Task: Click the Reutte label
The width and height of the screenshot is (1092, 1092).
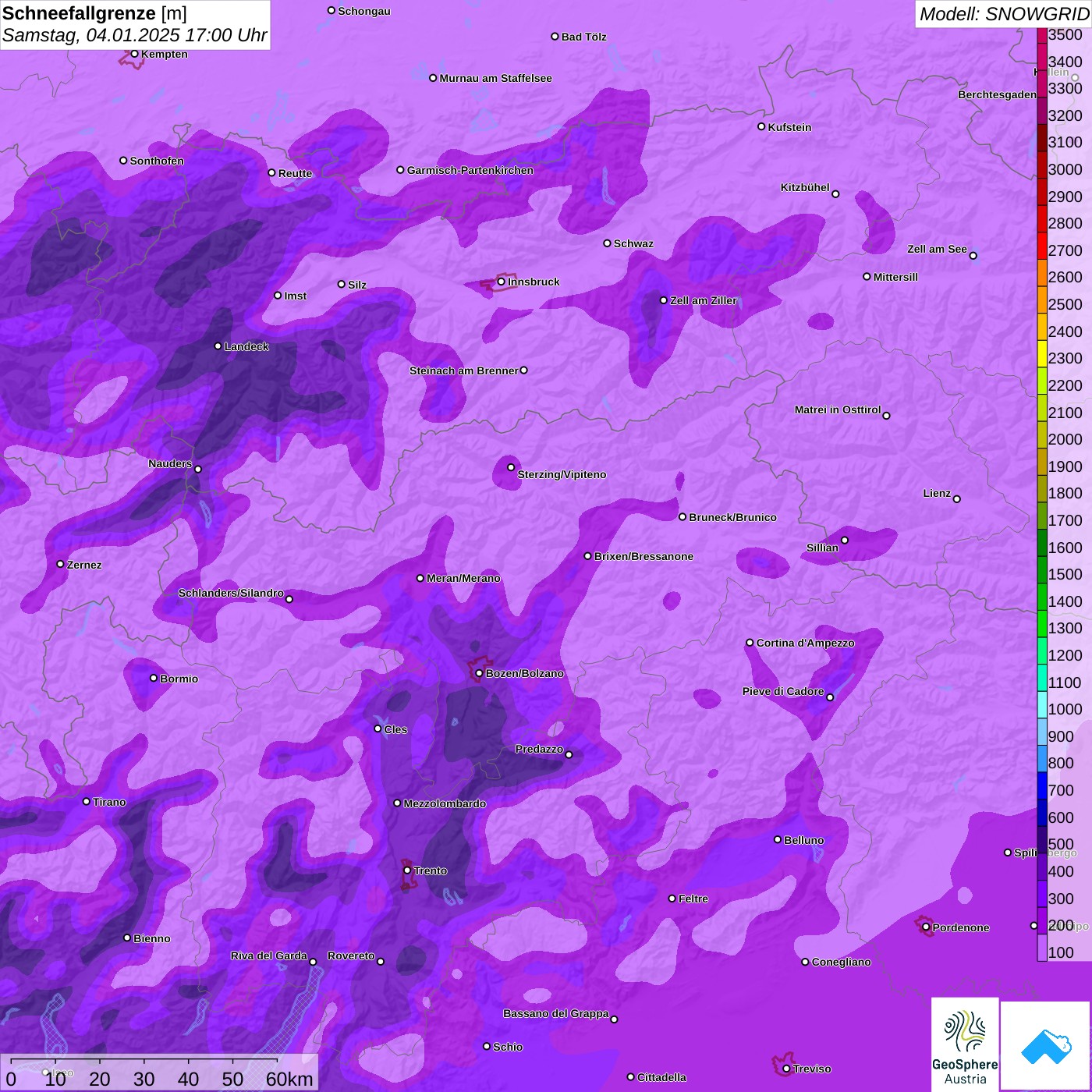Action: 295,173
